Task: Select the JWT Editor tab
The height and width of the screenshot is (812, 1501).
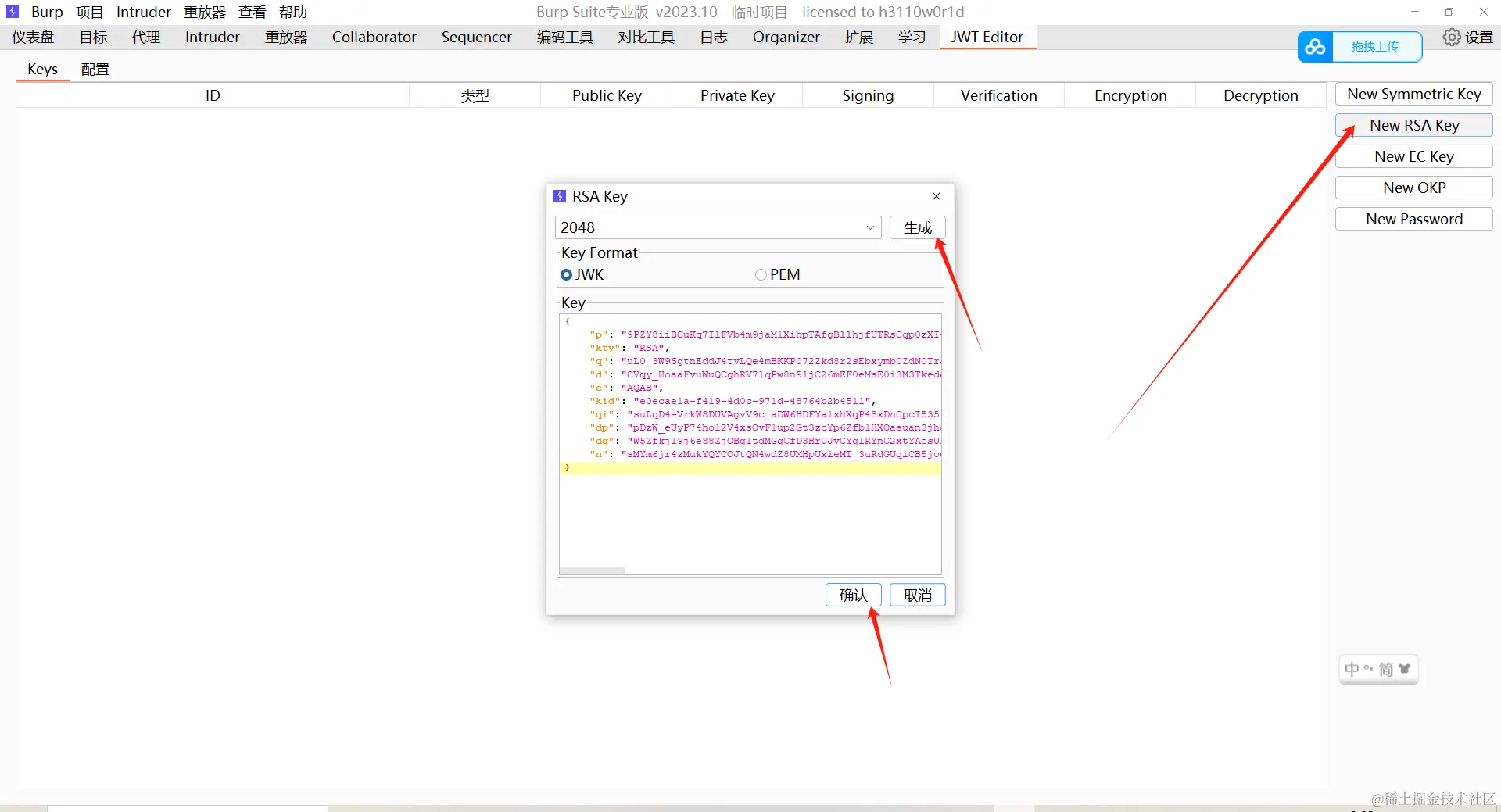Action: [x=987, y=37]
